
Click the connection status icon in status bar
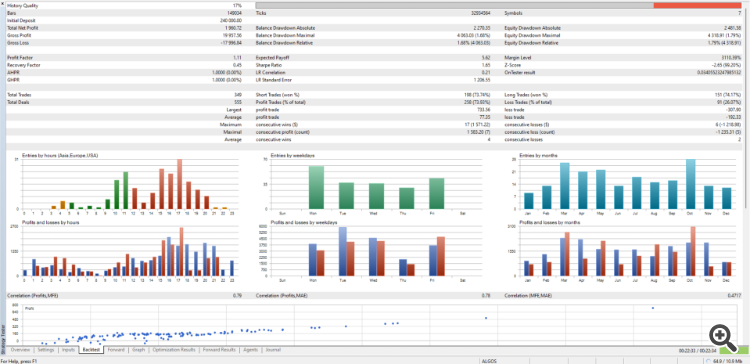click(708, 361)
